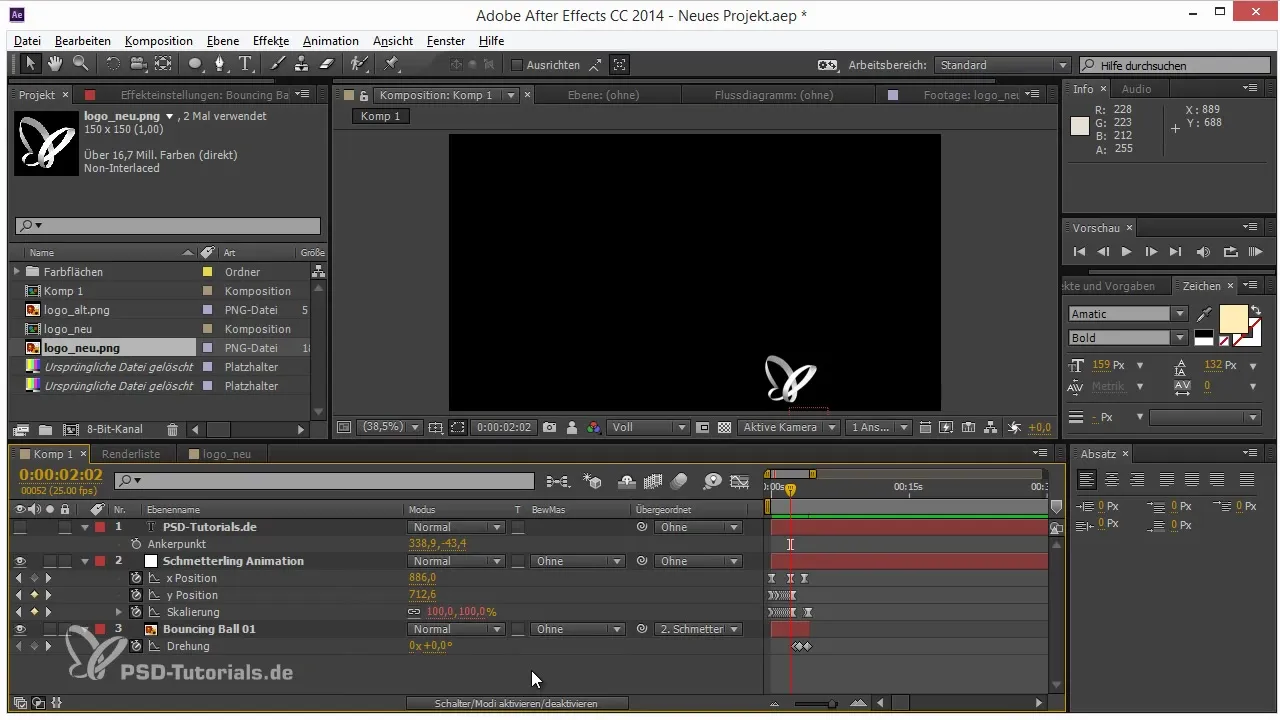
Task: Collapse the Schmetterling Animation layer properties
Action: tap(85, 561)
